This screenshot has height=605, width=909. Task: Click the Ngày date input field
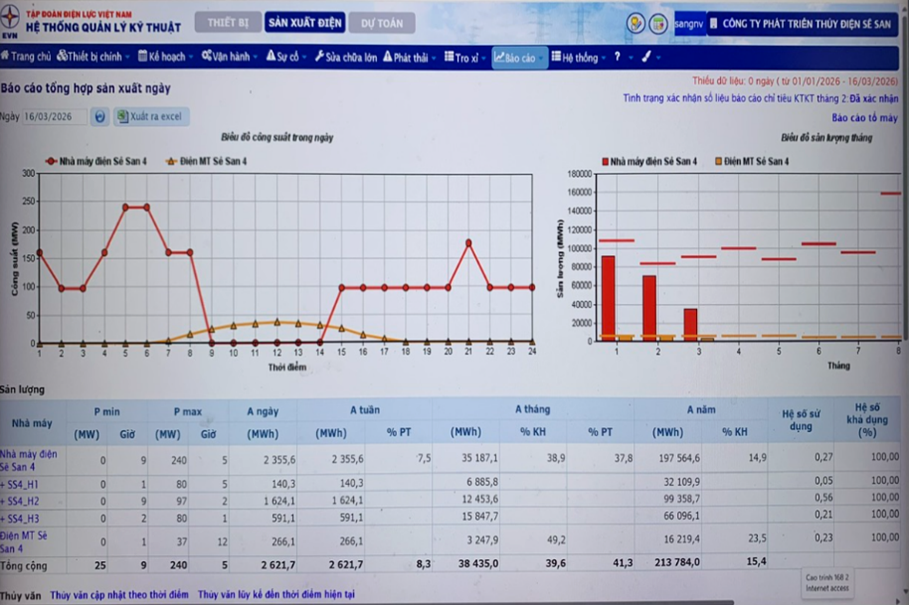(54, 116)
